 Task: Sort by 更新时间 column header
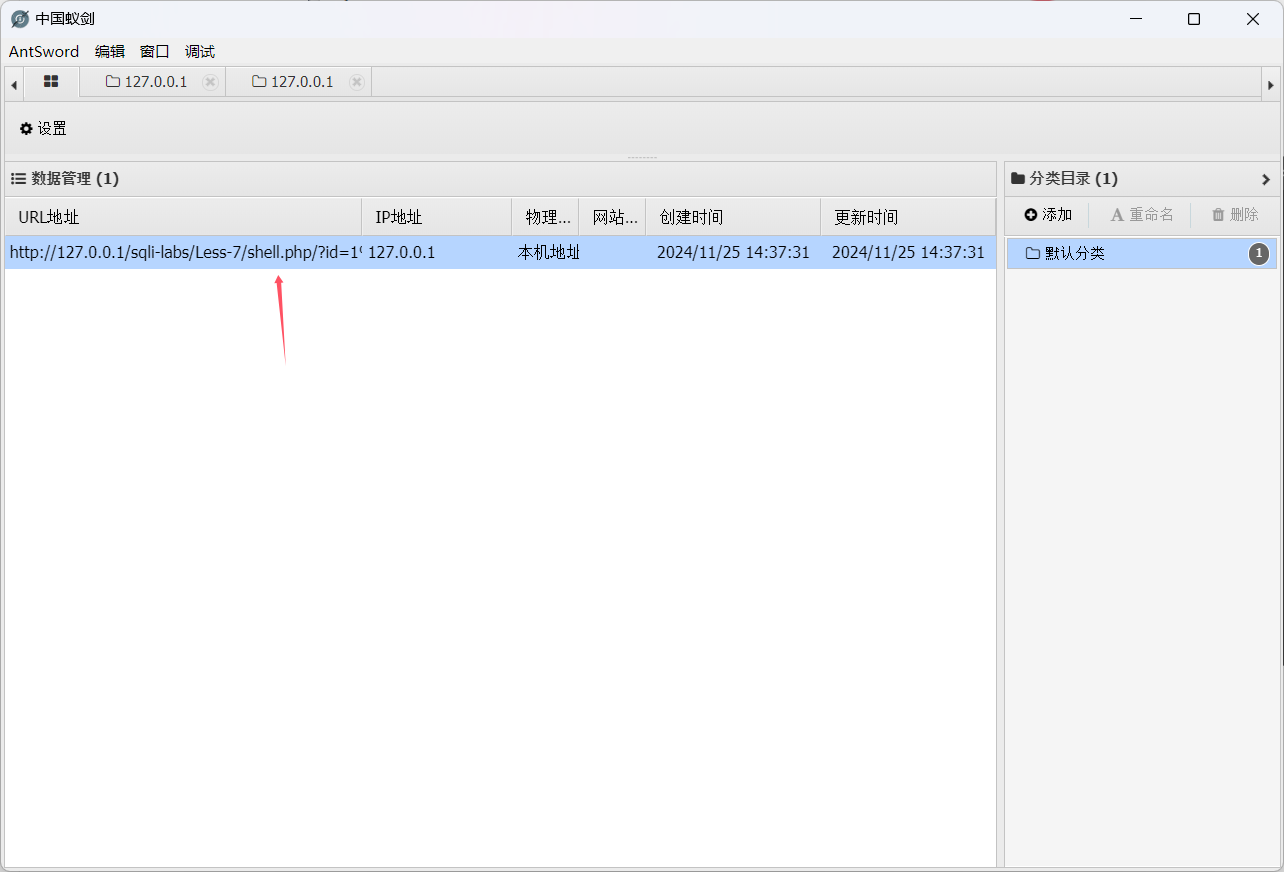(x=908, y=217)
